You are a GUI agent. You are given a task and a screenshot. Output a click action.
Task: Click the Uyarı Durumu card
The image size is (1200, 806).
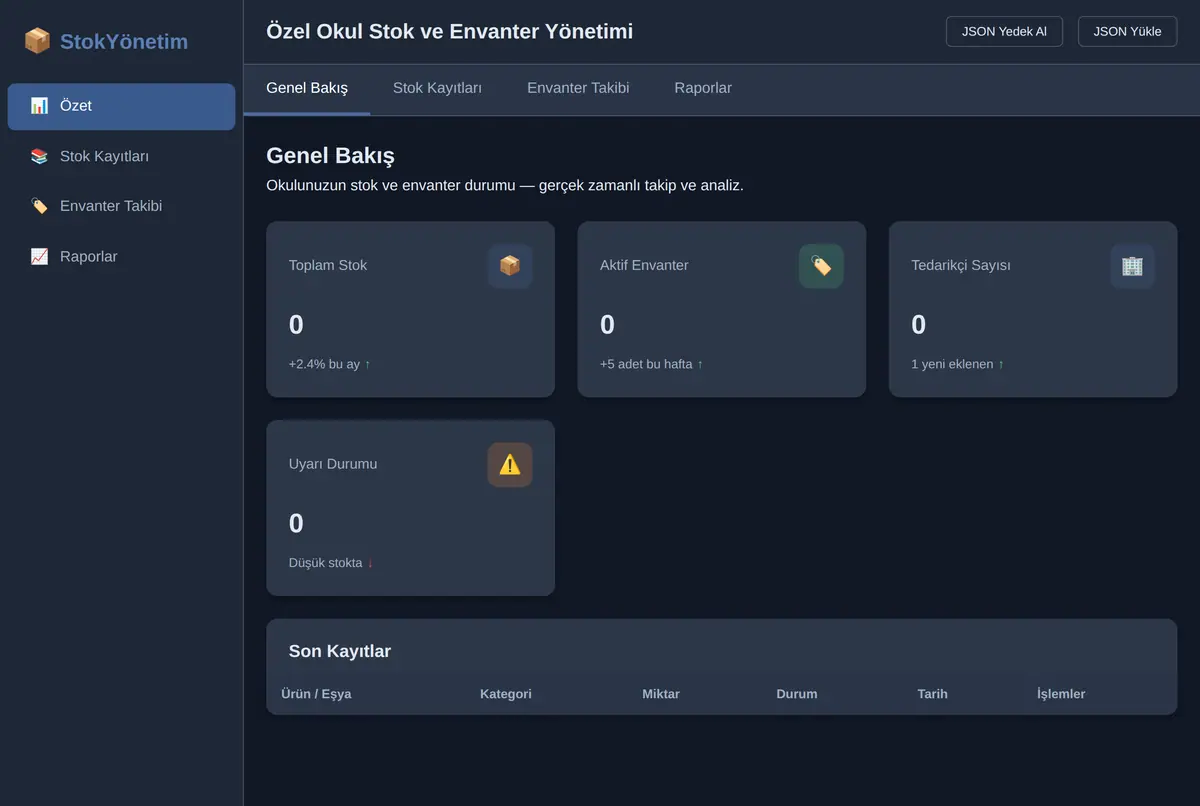click(410, 508)
